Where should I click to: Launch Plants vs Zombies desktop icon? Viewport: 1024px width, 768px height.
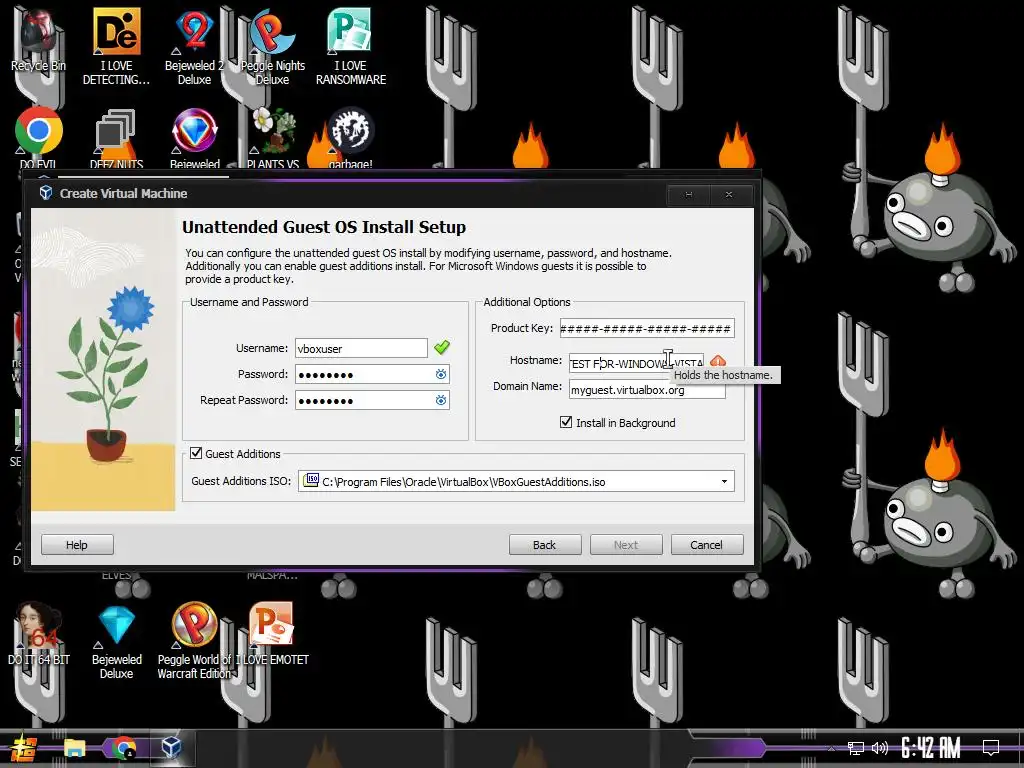coord(272,137)
